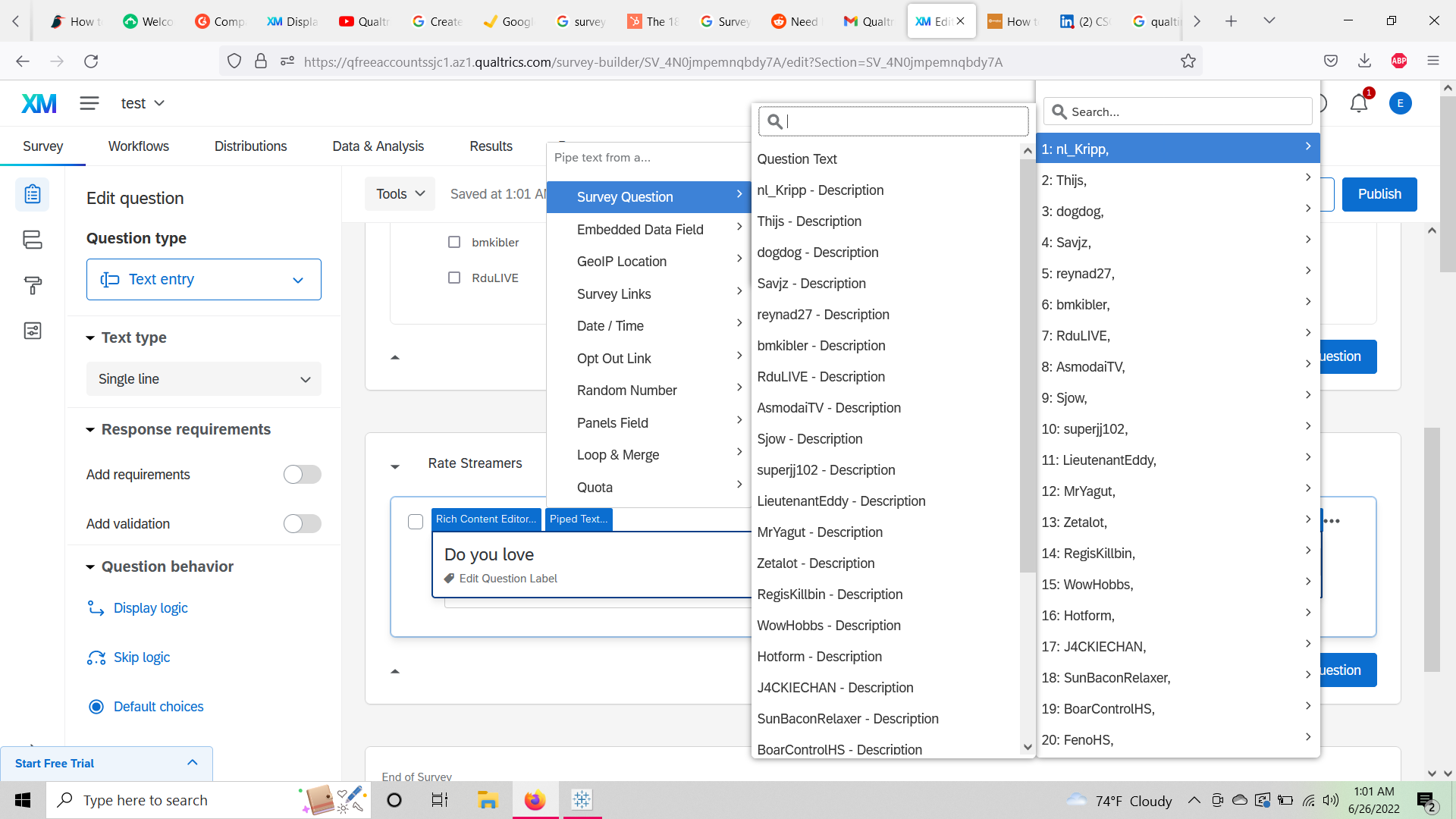Open the Cortana circle icon
The image size is (1456, 819).
click(x=394, y=800)
